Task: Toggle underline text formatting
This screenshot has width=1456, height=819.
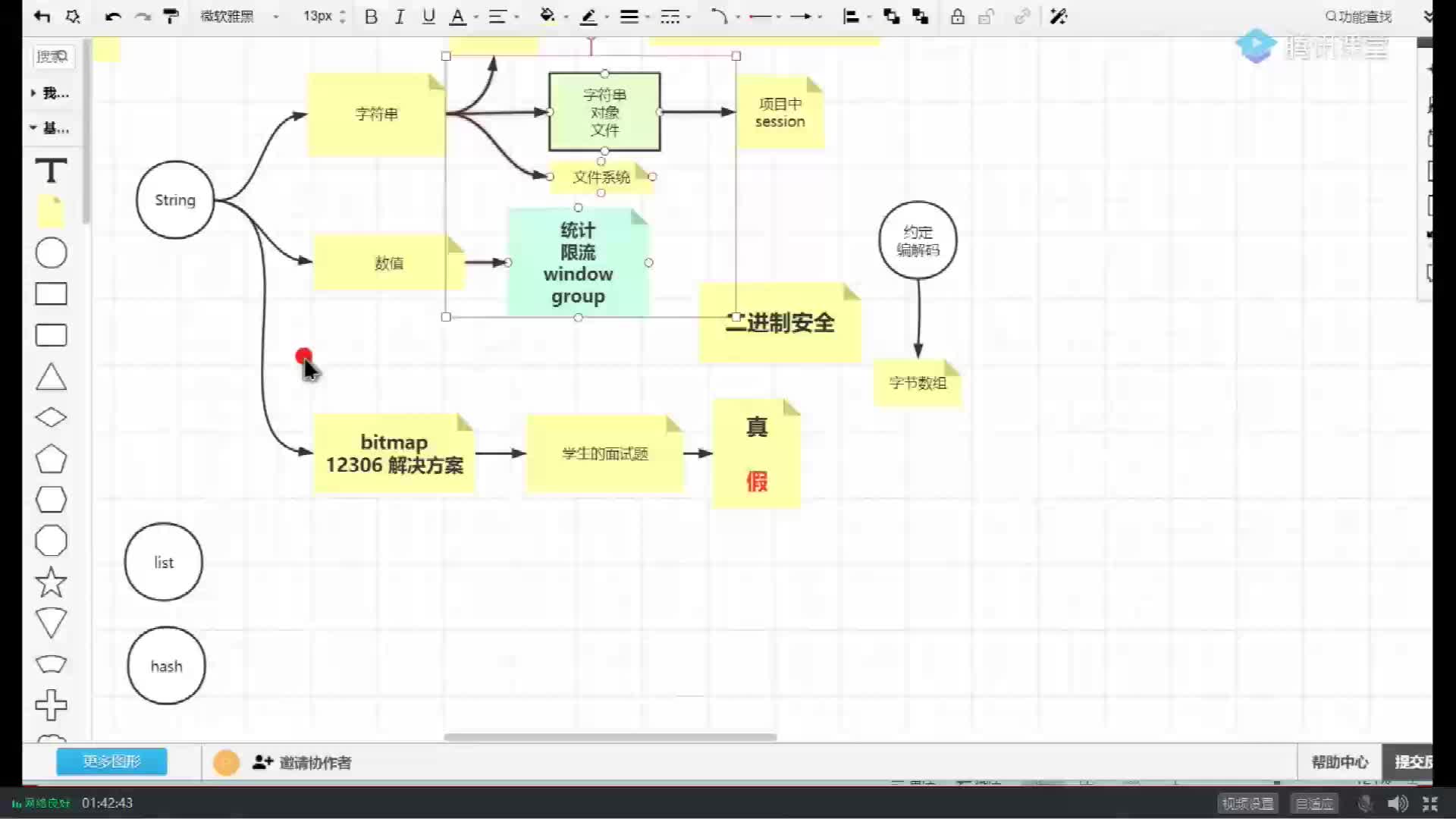Action: click(428, 17)
